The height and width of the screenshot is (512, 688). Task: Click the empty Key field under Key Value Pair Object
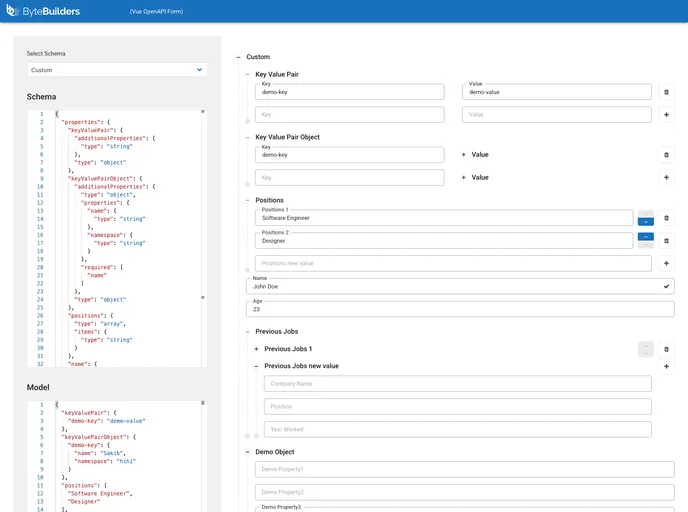pos(349,178)
